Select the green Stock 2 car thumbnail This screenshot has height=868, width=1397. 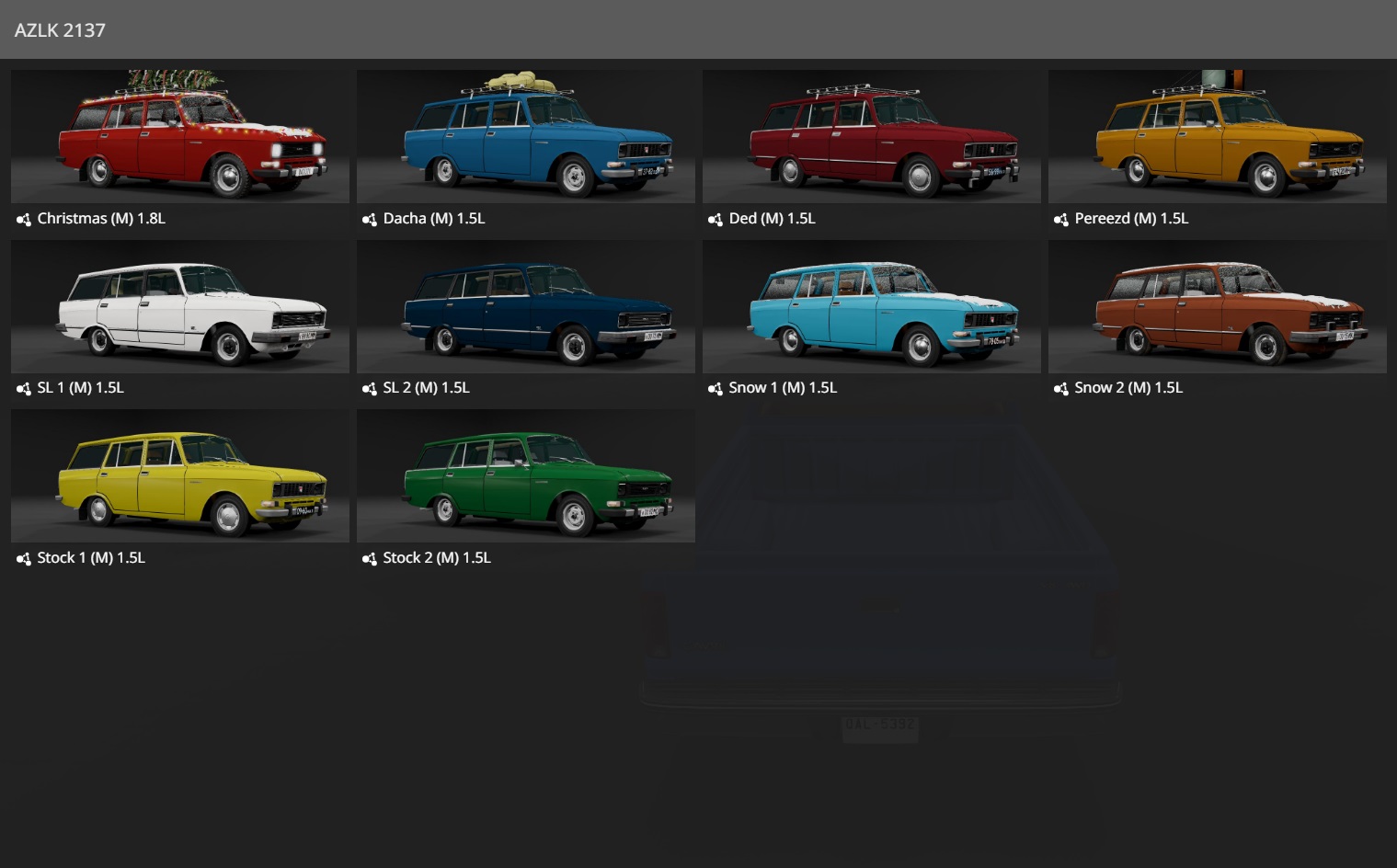pyautogui.click(x=526, y=476)
